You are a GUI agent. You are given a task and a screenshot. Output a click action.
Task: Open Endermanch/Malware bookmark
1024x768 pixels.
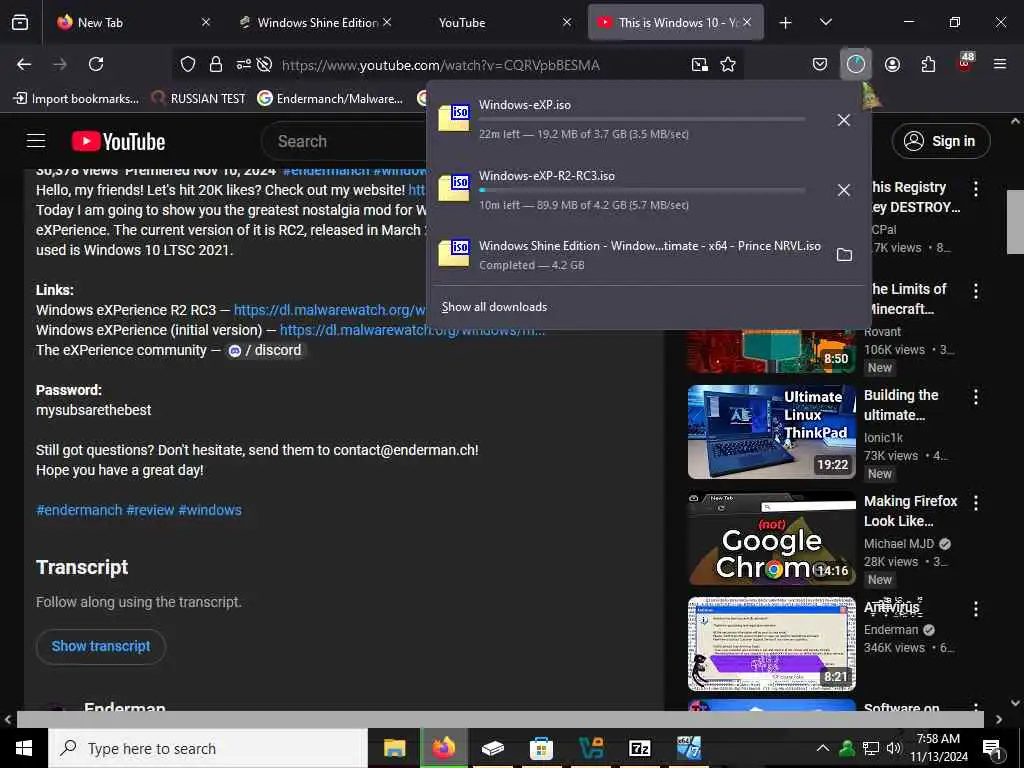click(x=330, y=99)
